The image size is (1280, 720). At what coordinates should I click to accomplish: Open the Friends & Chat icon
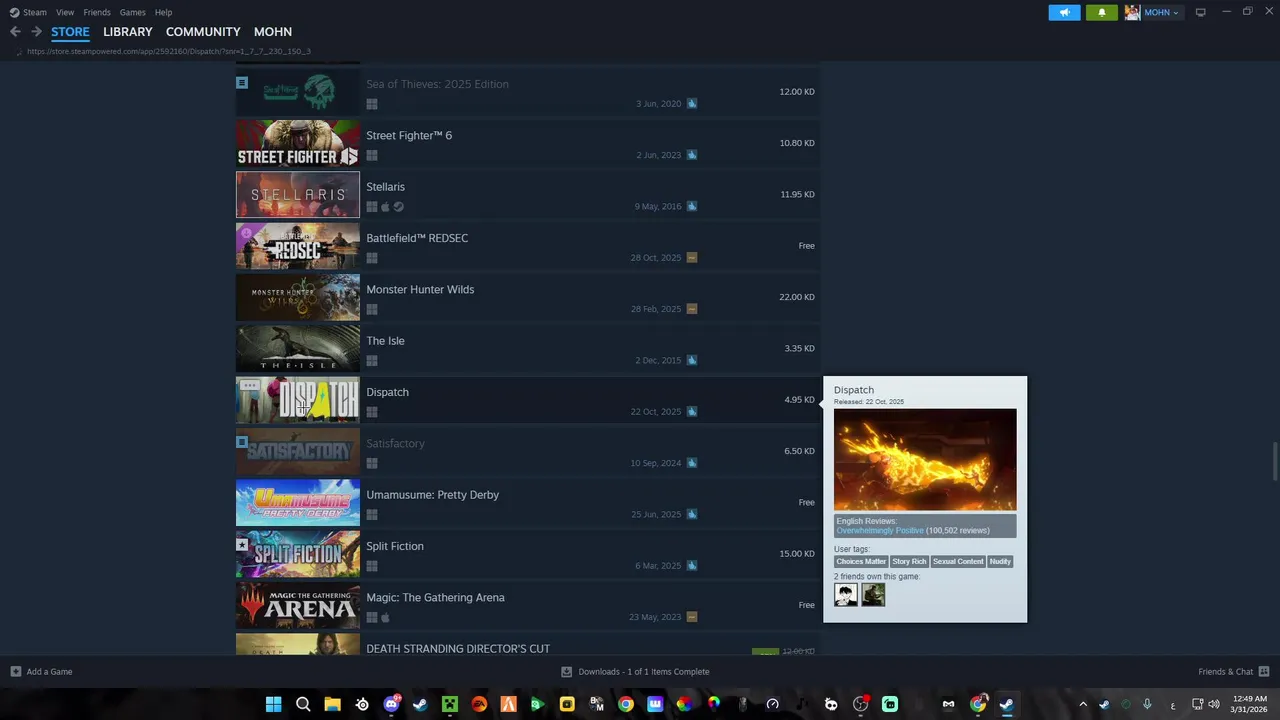1264,672
